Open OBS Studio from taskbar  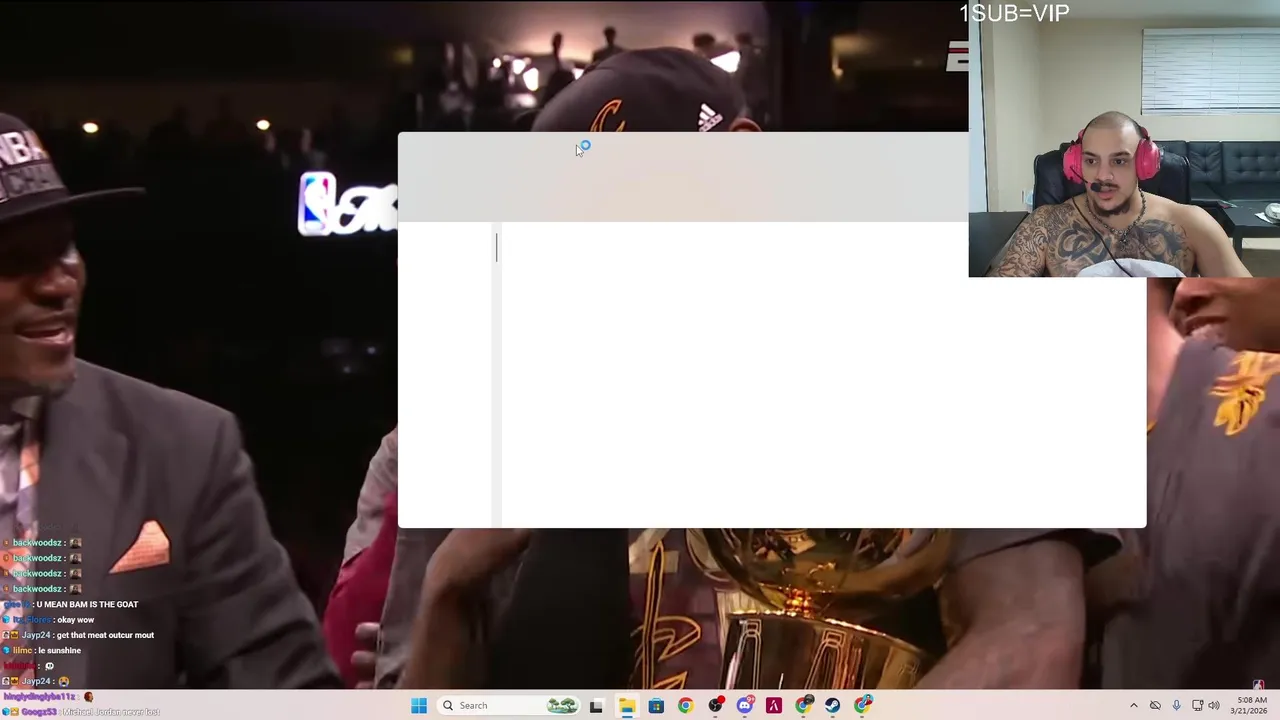715,706
